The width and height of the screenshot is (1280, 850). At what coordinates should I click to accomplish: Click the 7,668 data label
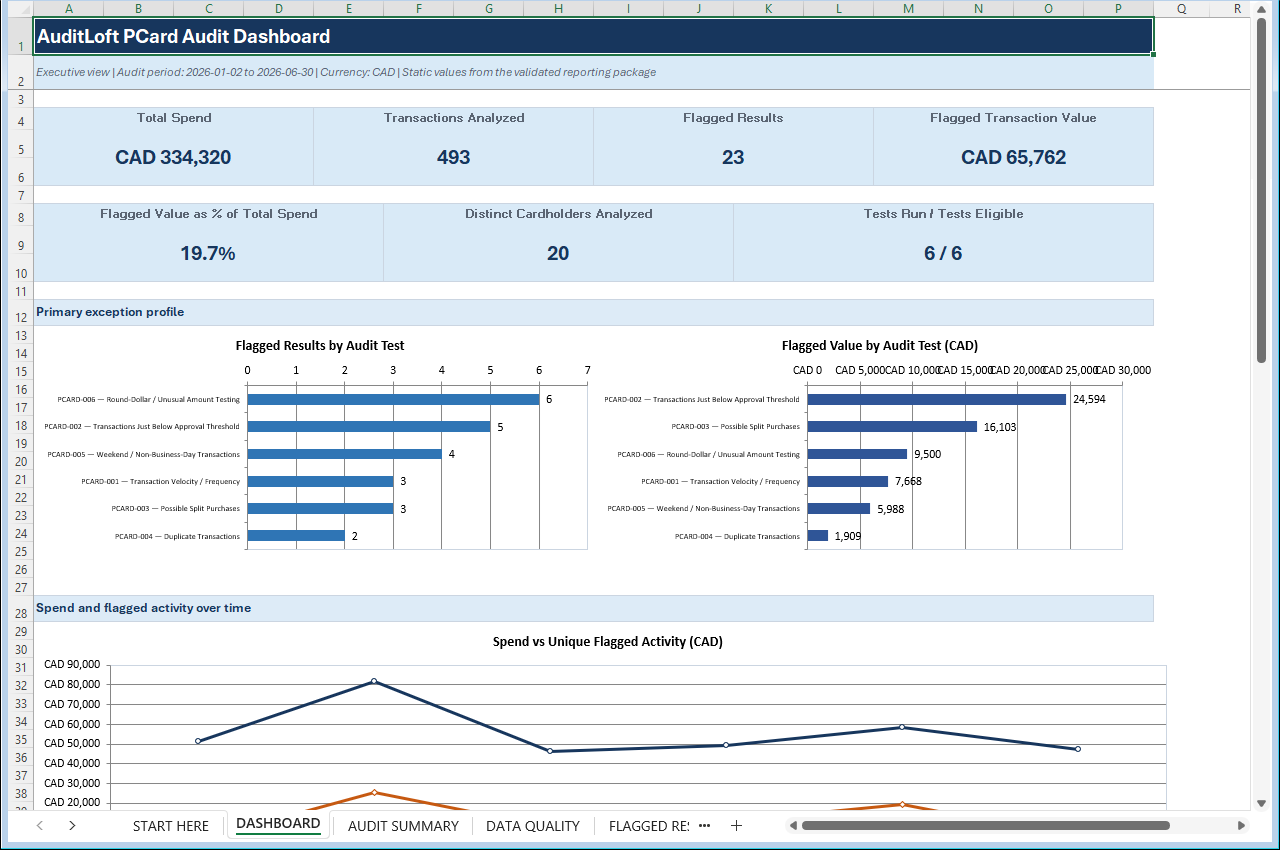[908, 482]
